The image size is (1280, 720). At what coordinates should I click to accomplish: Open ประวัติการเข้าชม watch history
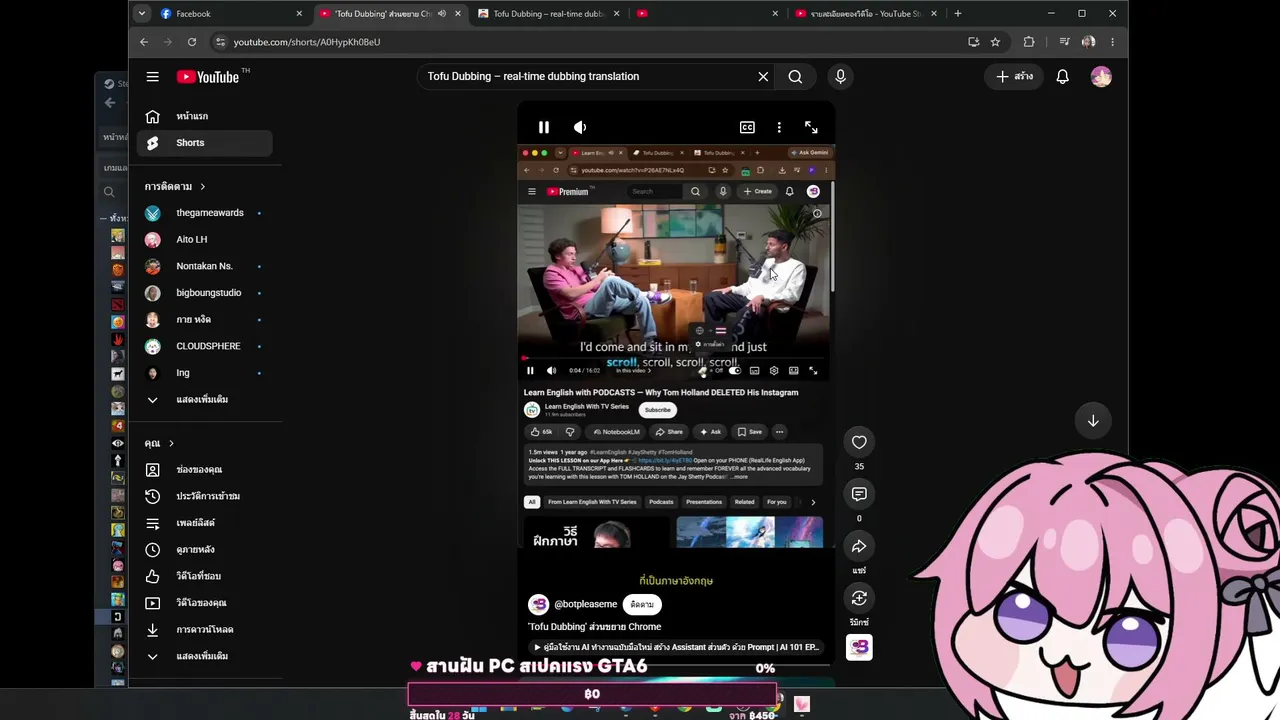[x=205, y=496]
